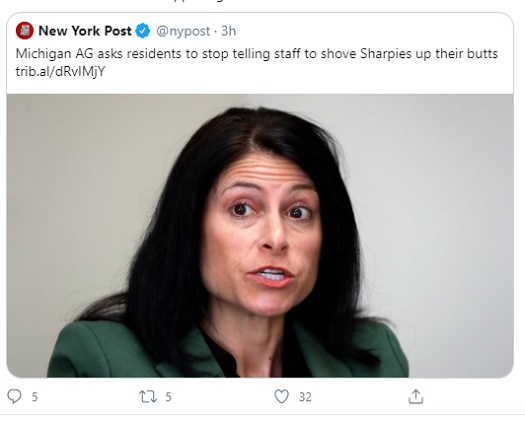Open the trib.al/dRvIMjY link
Screen dimensions: 525x421
[x=60, y=71]
